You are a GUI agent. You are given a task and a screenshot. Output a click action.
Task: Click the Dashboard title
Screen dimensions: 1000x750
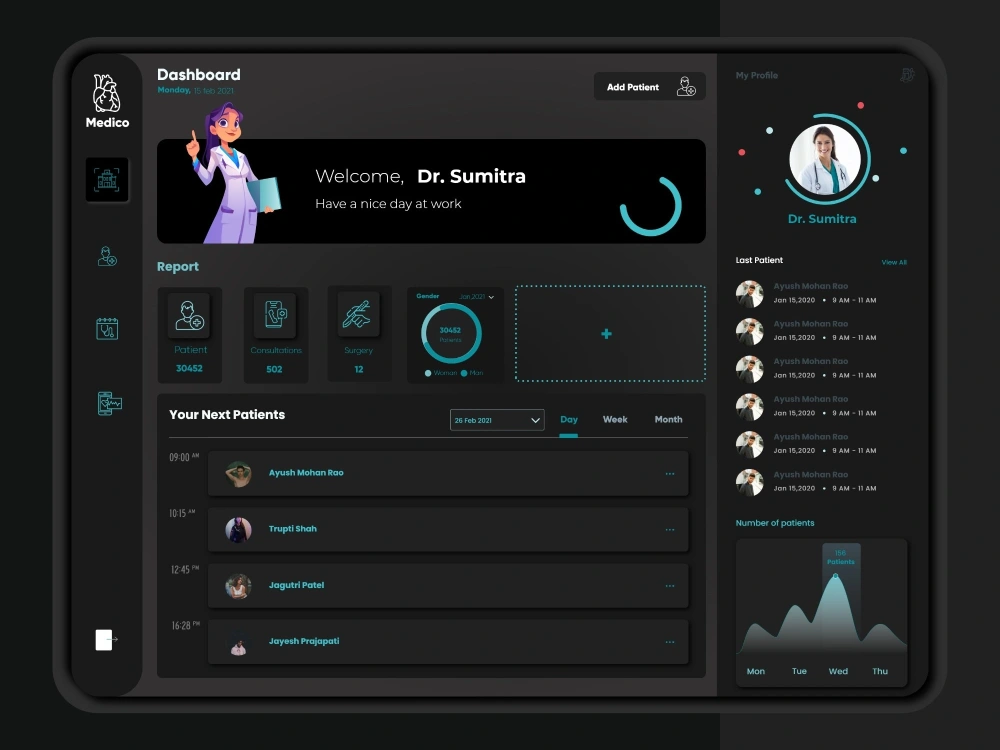coord(199,75)
